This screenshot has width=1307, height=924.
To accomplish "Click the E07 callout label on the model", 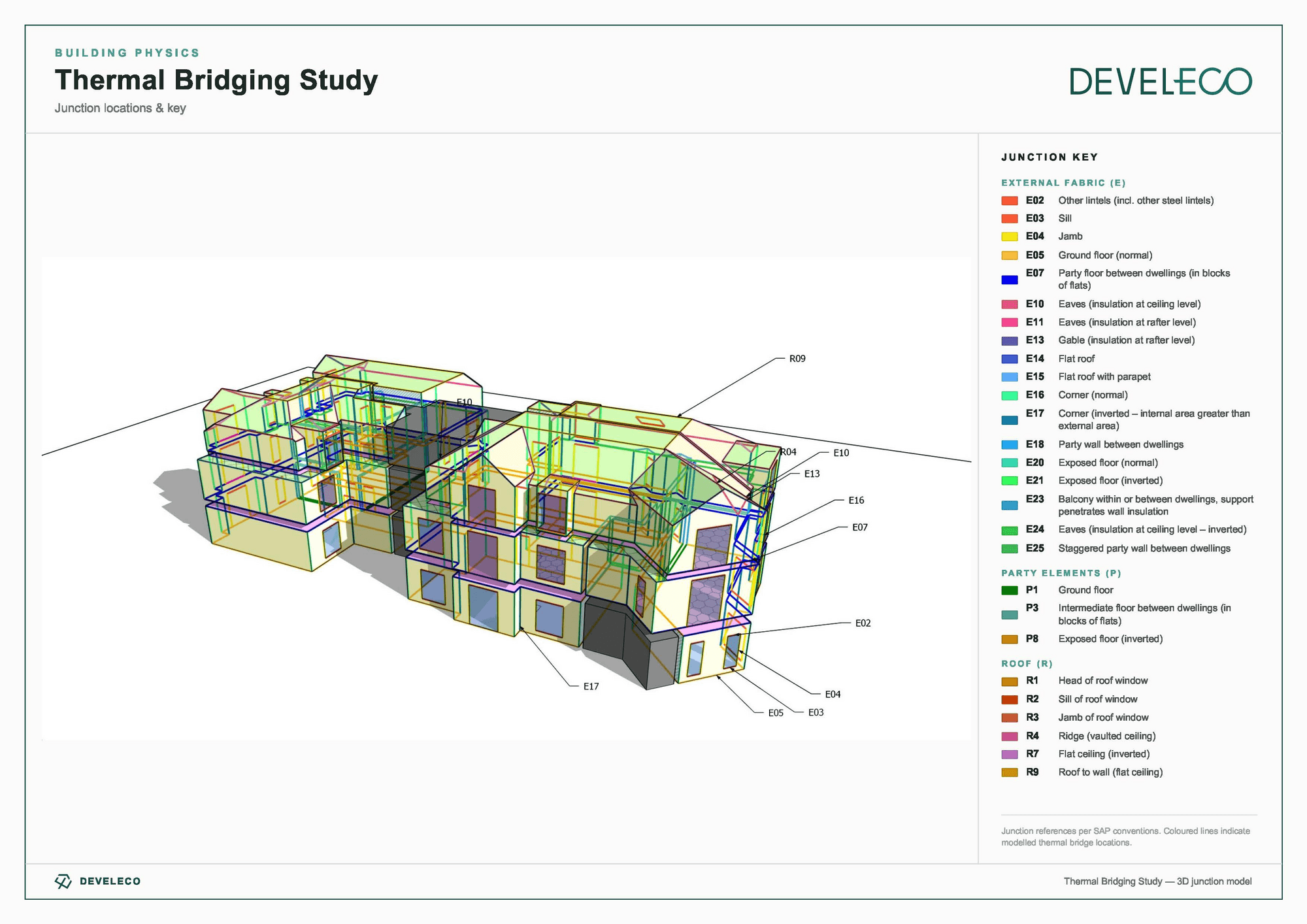I will point(860,527).
